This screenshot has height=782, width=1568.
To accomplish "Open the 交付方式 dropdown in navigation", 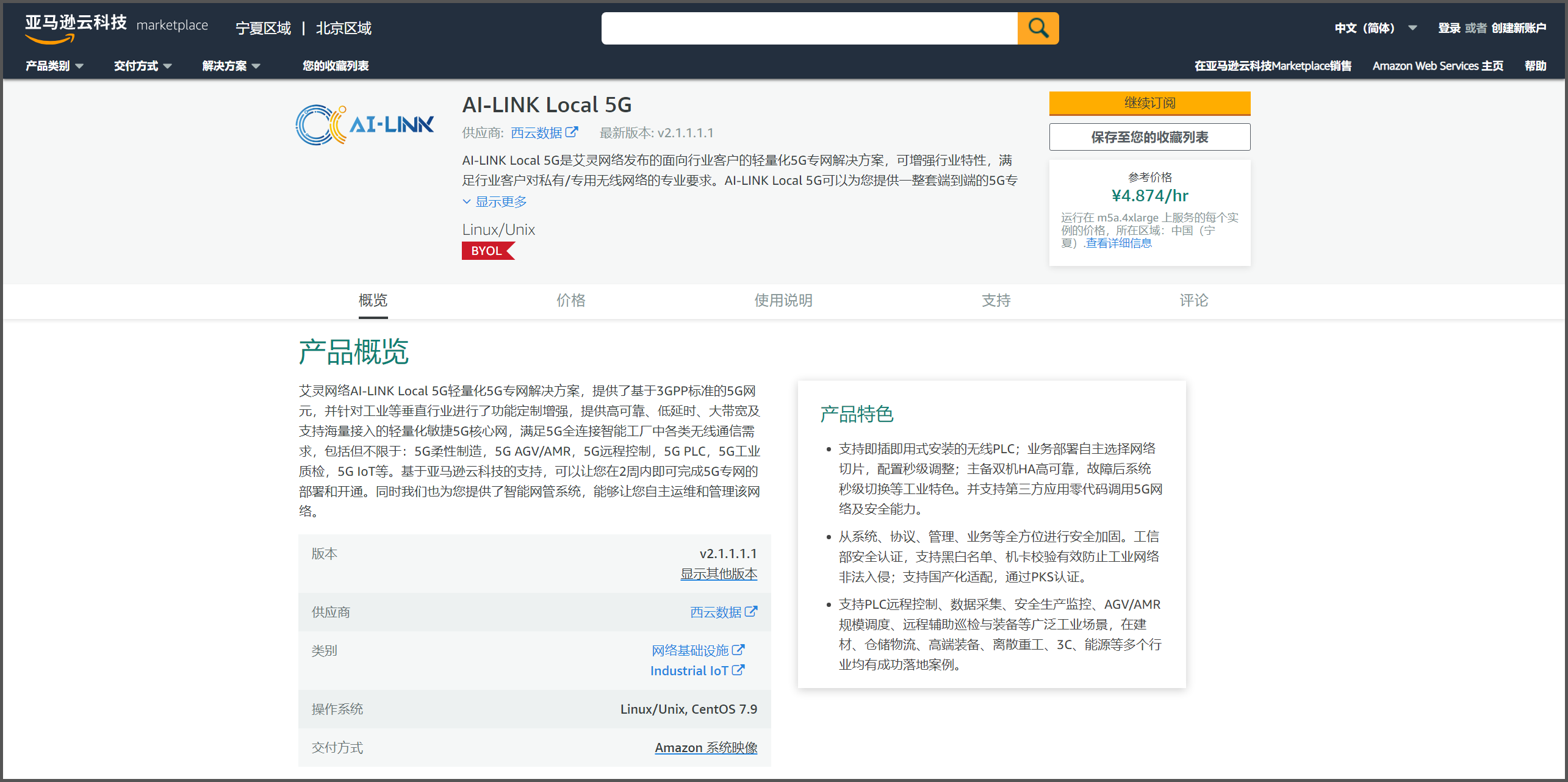I will pos(143,66).
